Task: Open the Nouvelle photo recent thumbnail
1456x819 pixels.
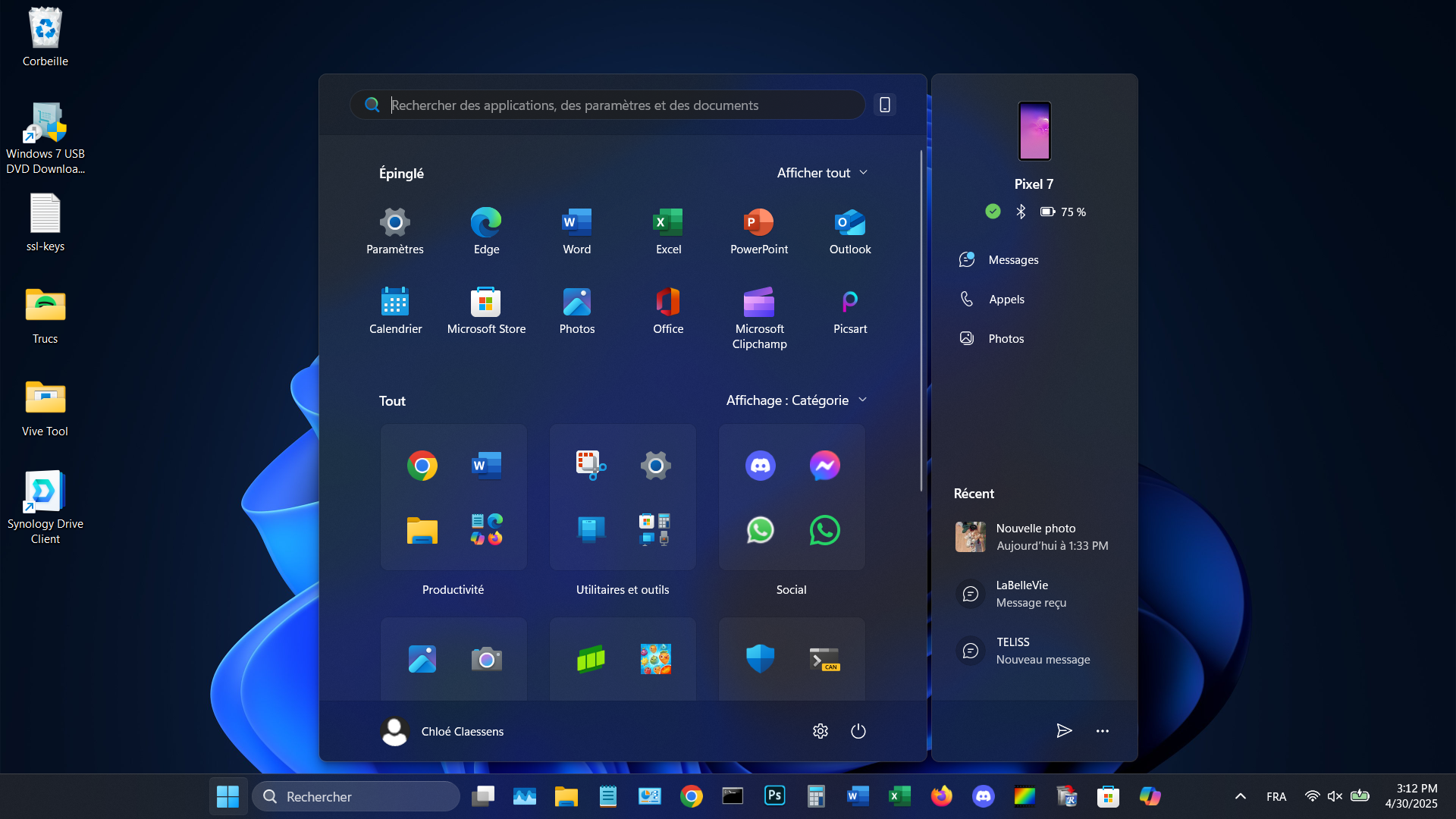Action: tap(970, 537)
